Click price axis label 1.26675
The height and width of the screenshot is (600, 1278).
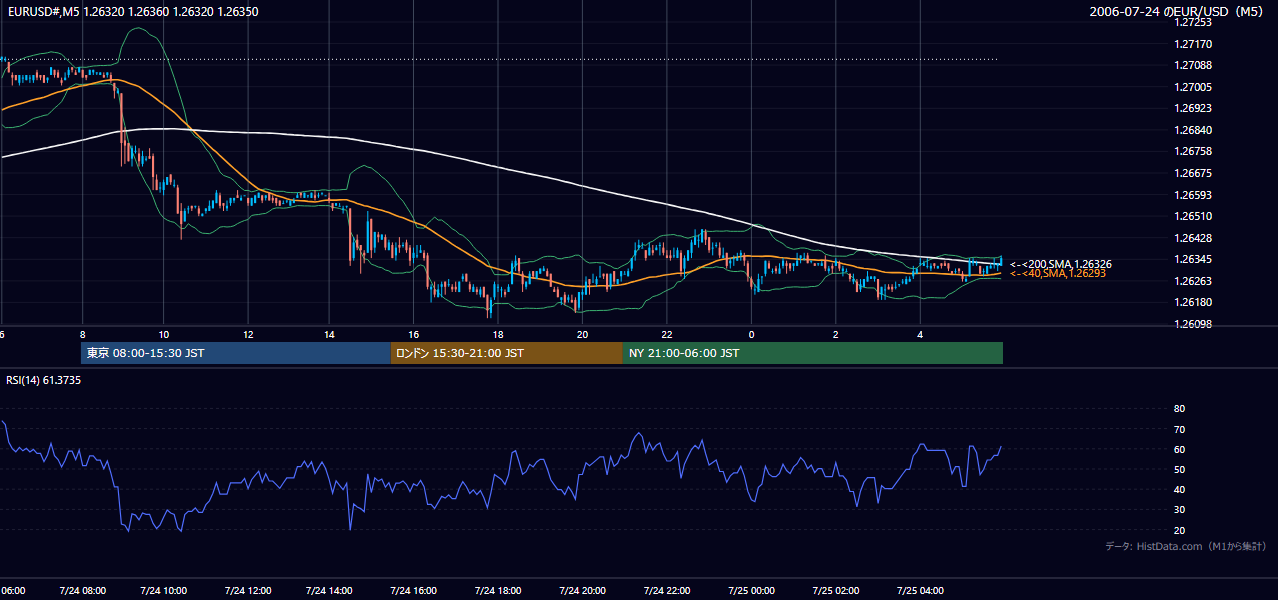click(x=1195, y=173)
